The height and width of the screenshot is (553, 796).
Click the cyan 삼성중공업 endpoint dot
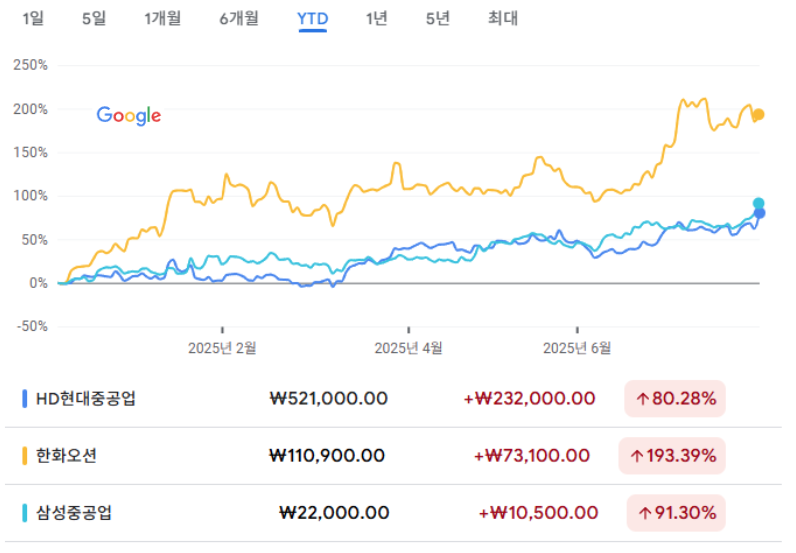(759, 203)
